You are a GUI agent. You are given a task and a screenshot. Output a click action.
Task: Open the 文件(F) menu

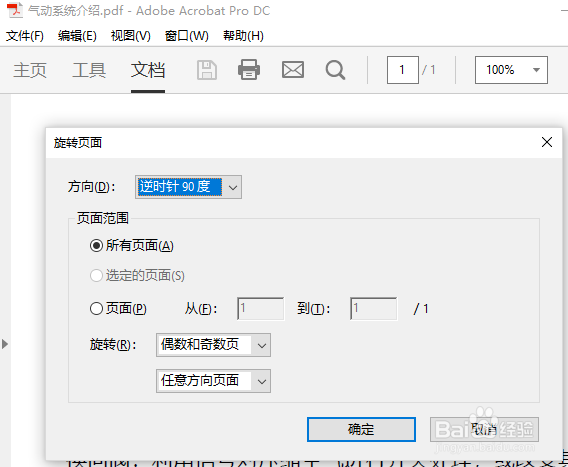[25, 36]
